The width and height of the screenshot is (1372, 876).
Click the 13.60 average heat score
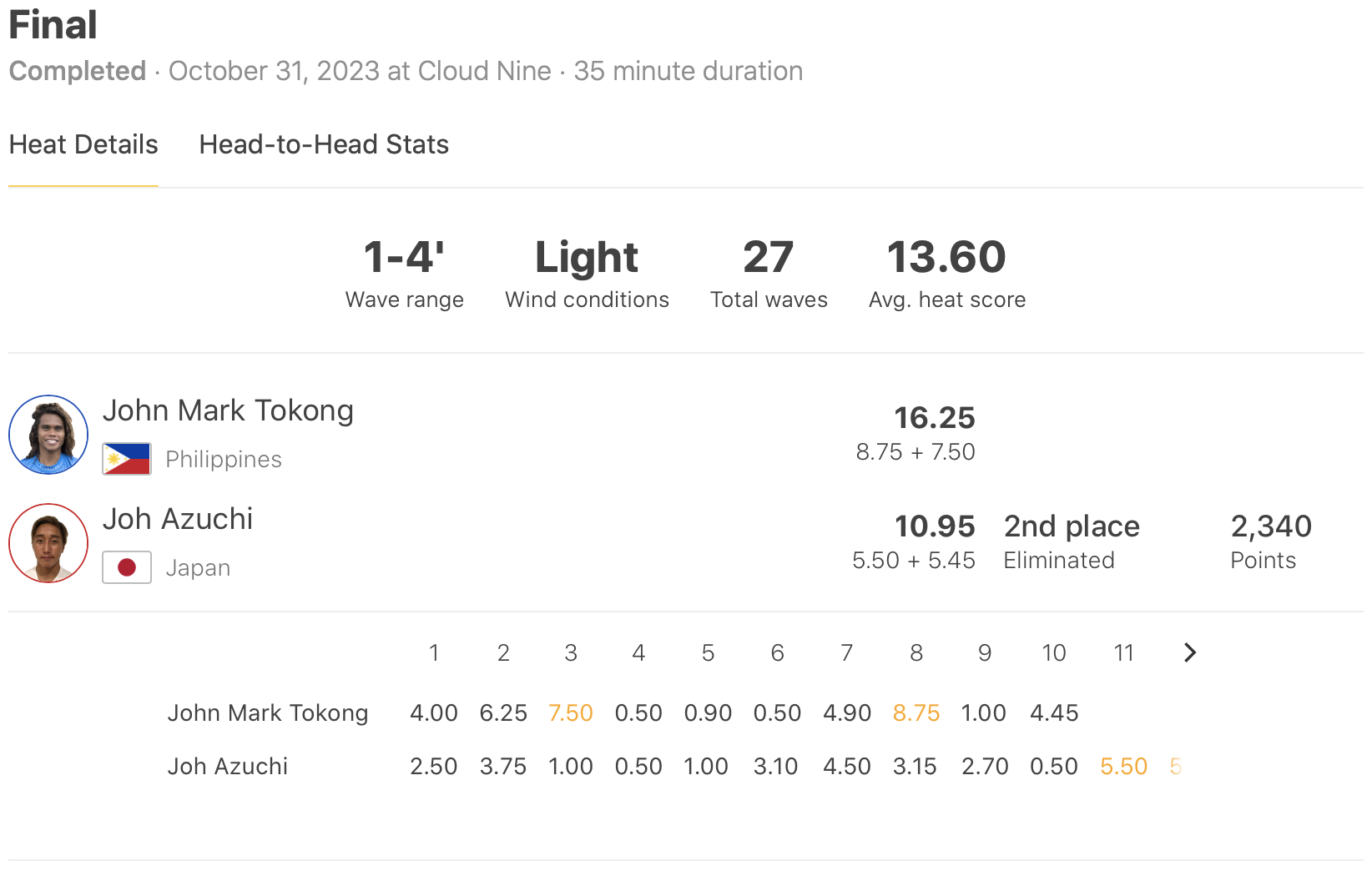tap(946, 257)
